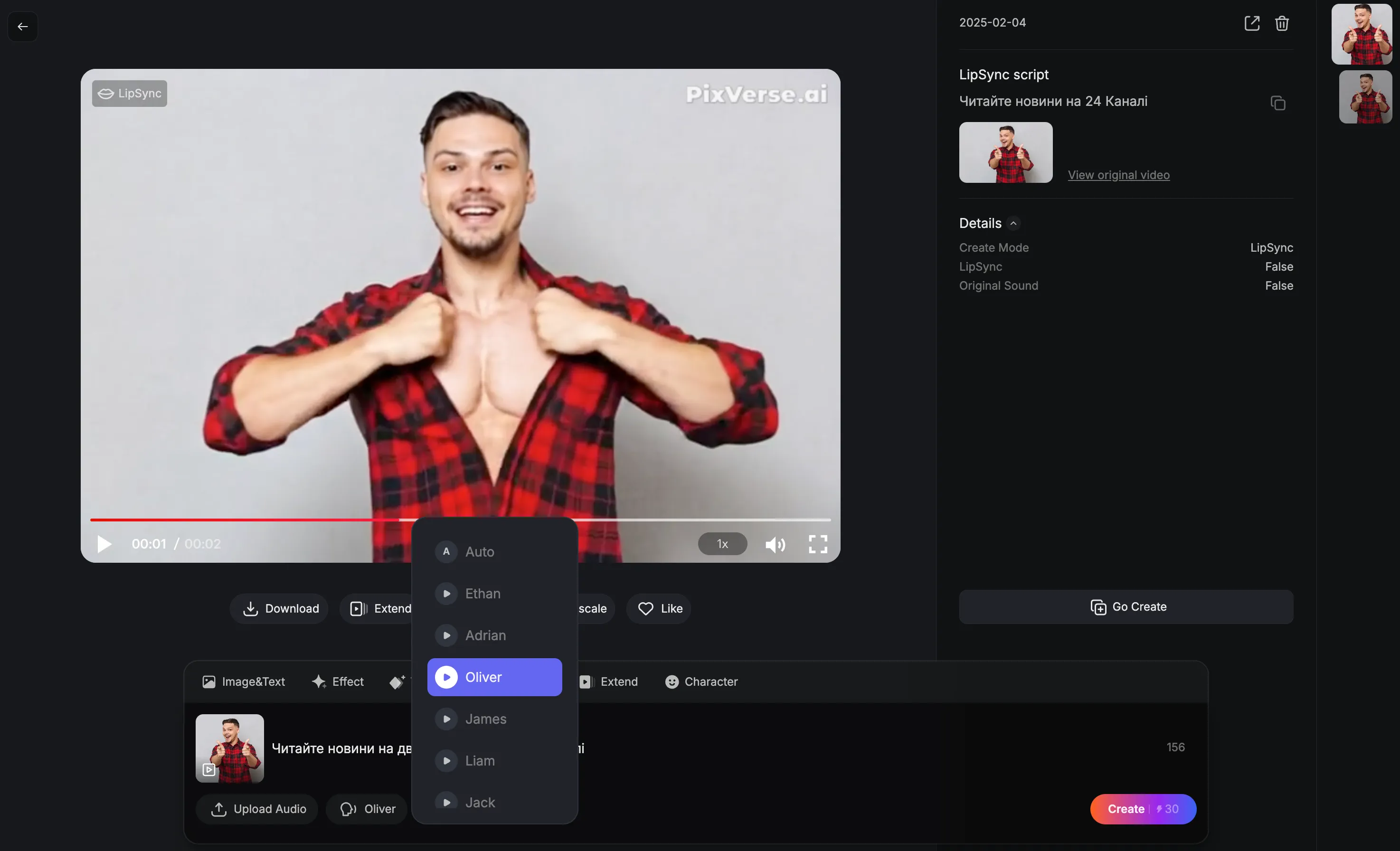
Task: Open the video in a new window via share icon
Action: pyautogui.click(x=1252, y=23)
